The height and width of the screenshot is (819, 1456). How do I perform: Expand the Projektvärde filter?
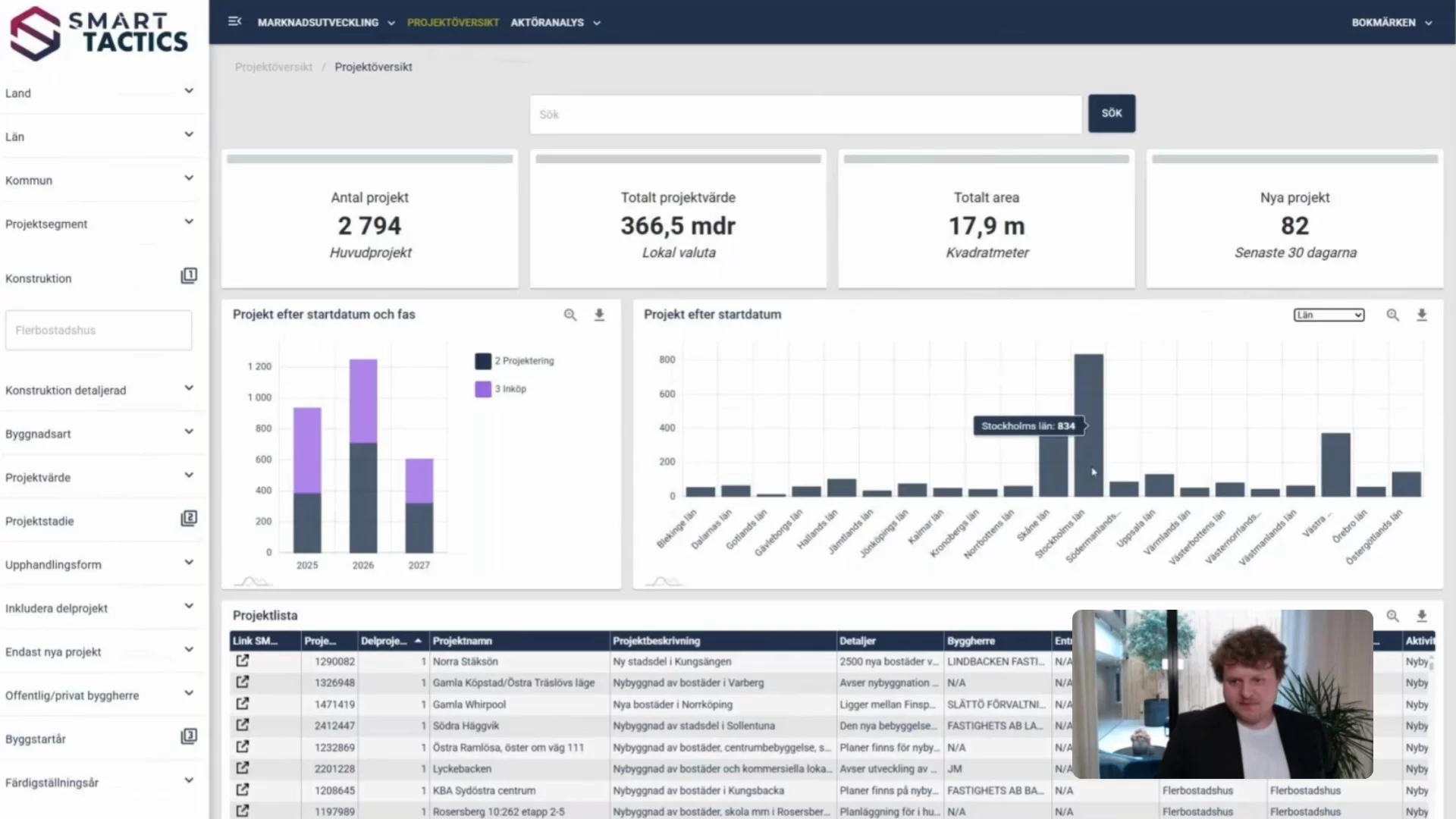click(189, 476)
